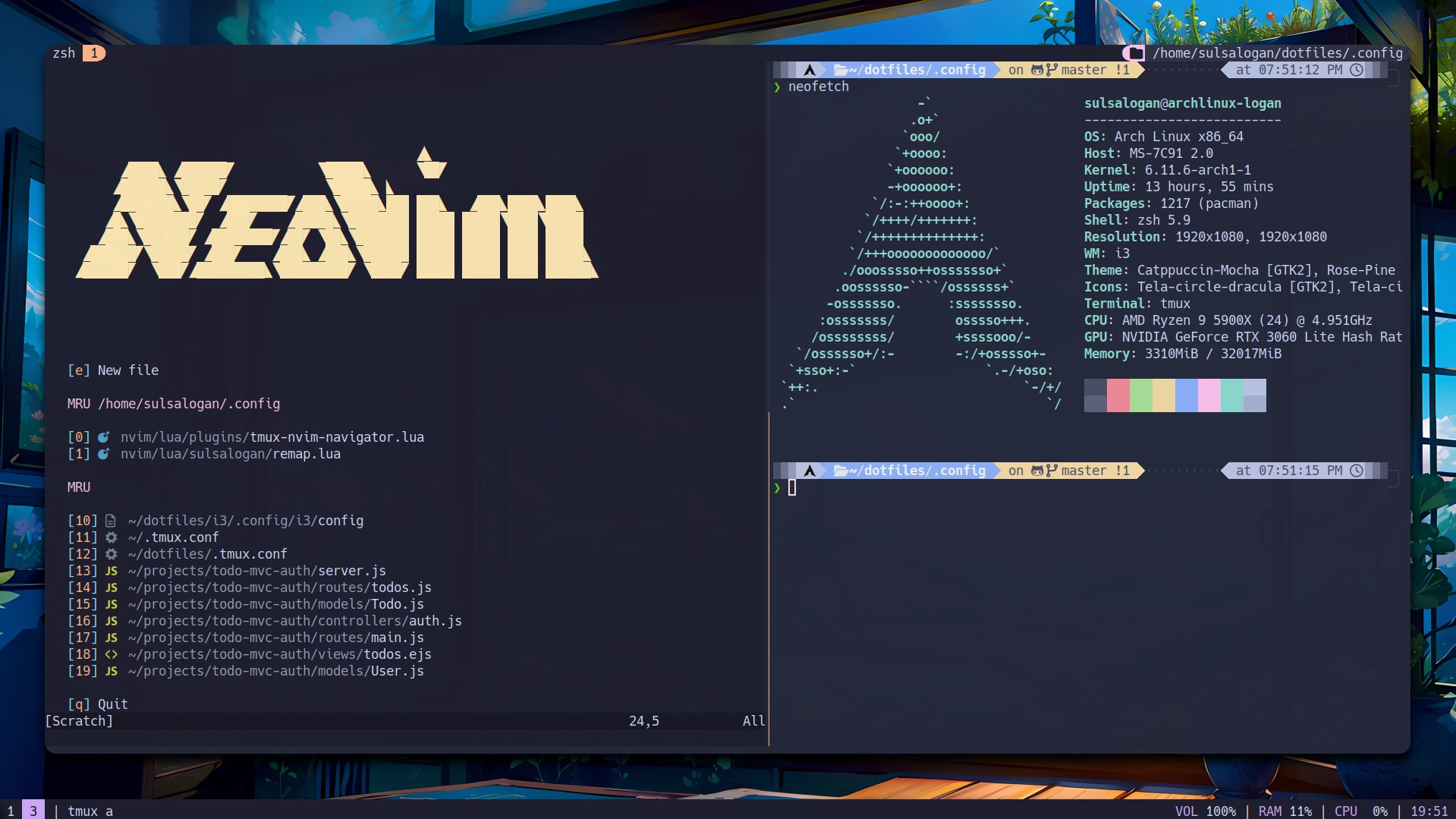The image size is (1456, 819).
Task: Open the ~/.tmux.conf entry
Action: (143, 537)
